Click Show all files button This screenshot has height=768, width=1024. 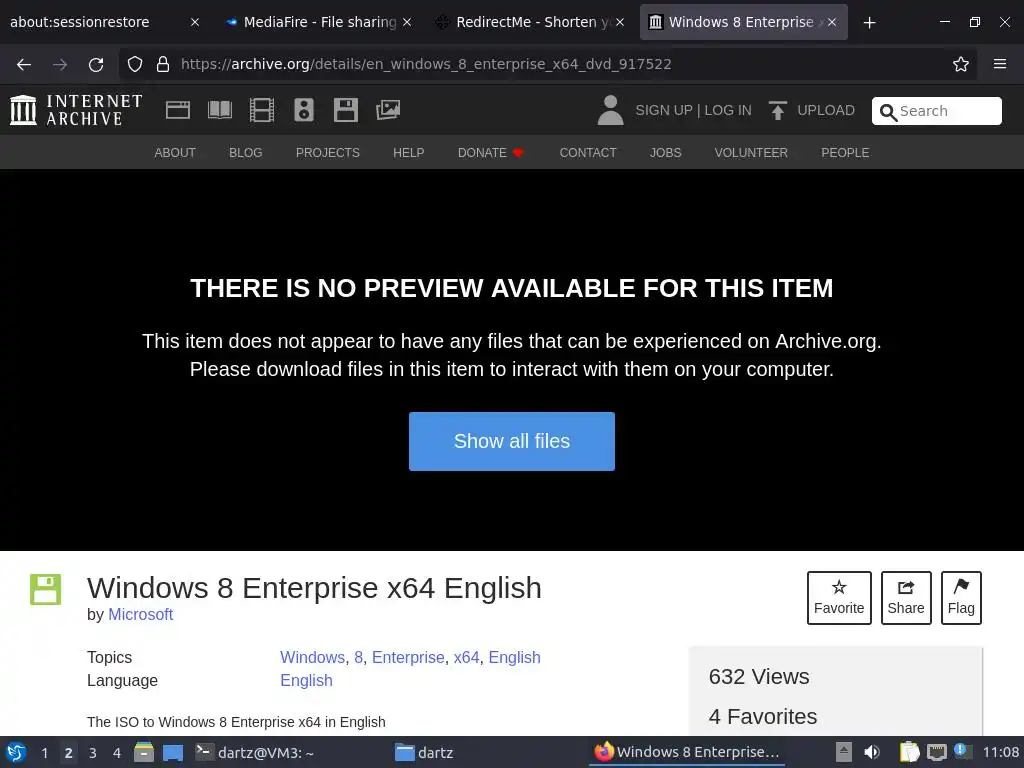tap(511, 441)
